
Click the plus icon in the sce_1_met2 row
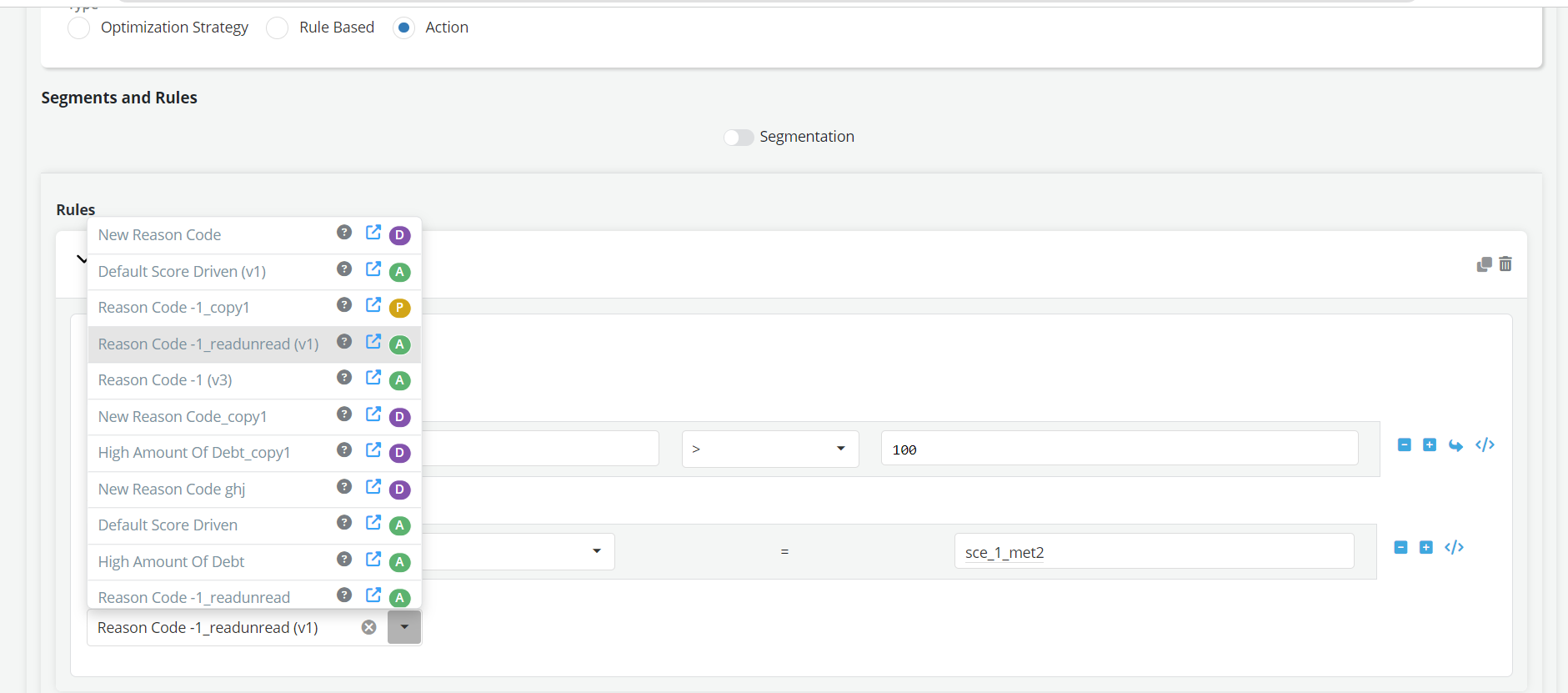(x=1426, y=548)
